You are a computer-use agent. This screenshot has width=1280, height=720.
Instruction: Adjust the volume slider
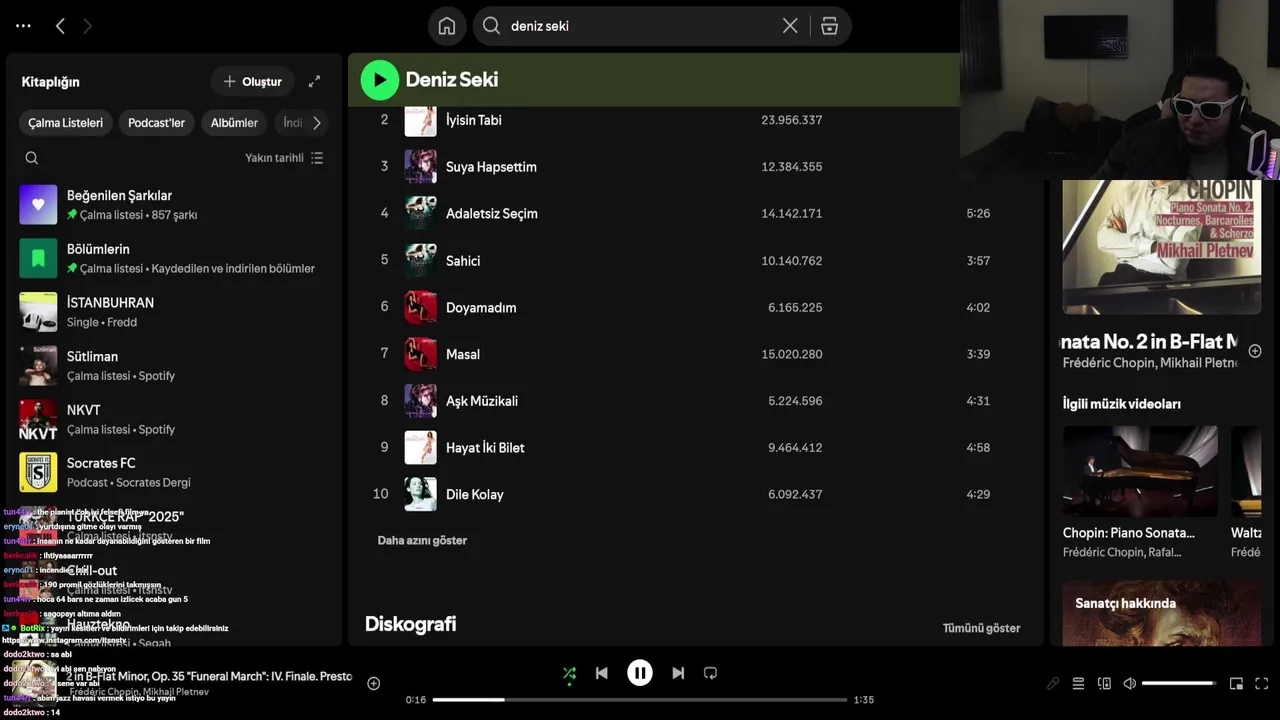tap(1179, 684)
